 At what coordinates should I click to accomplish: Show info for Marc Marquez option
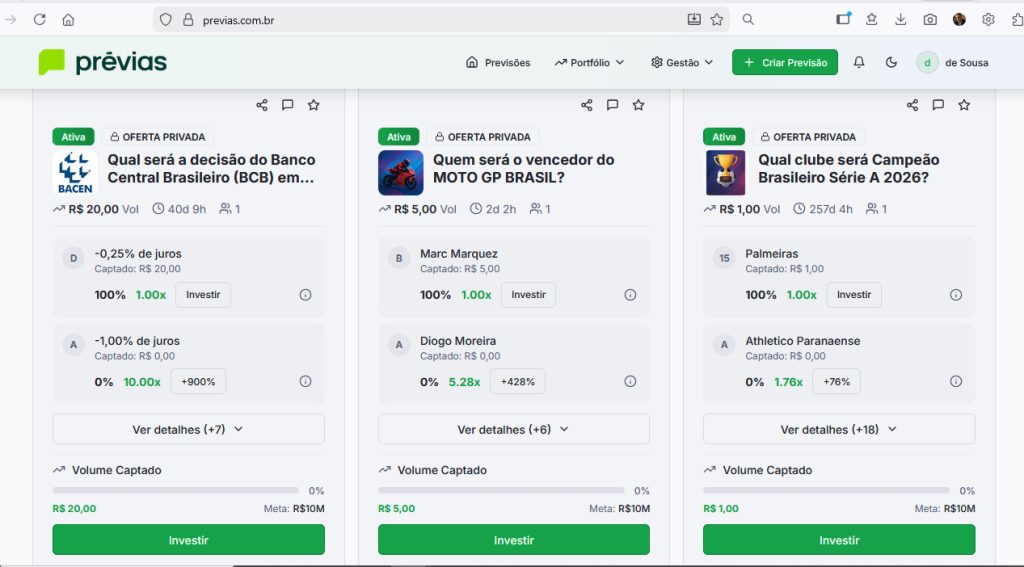tap(630, 295)
